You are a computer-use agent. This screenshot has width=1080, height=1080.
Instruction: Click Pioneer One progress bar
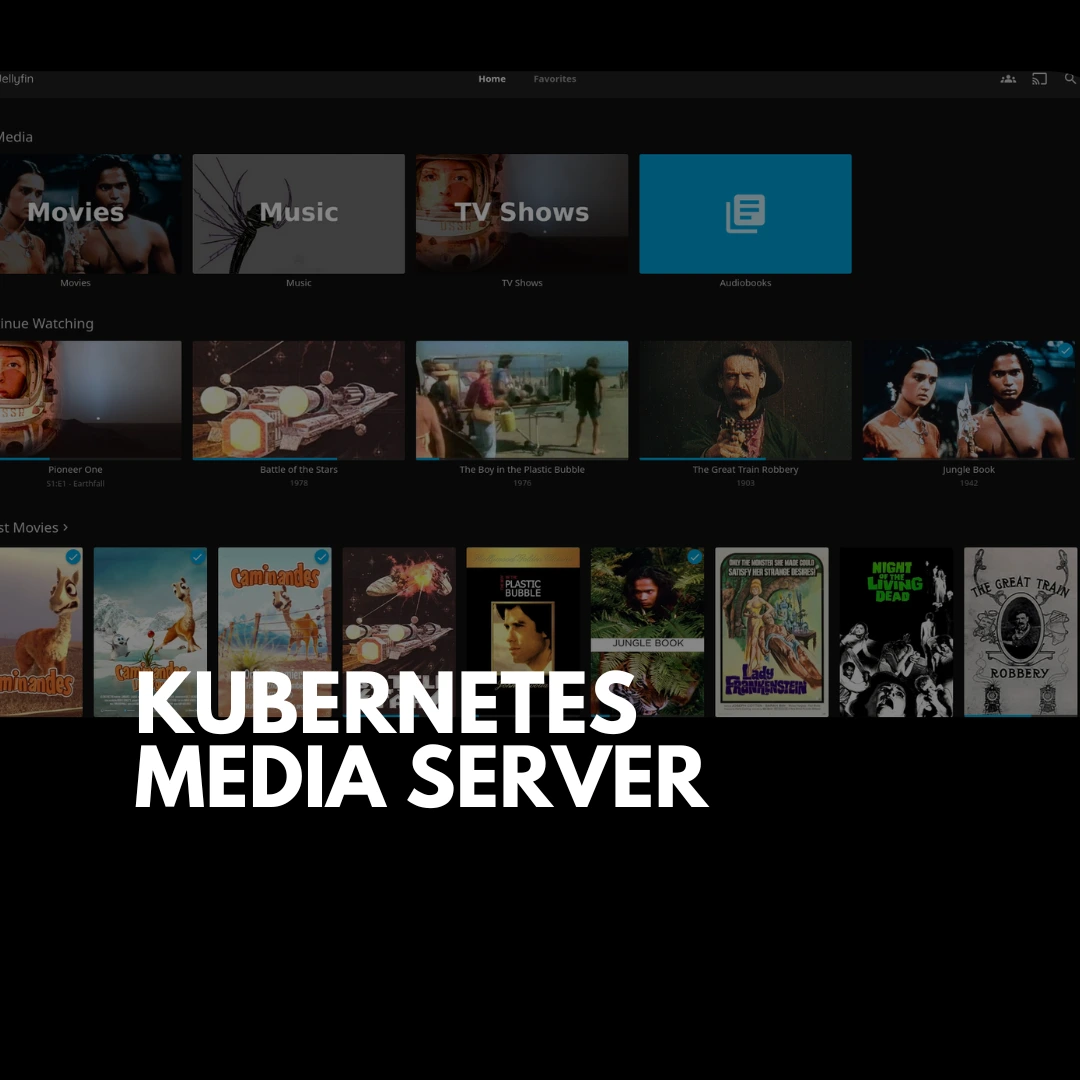coord(90,458)
